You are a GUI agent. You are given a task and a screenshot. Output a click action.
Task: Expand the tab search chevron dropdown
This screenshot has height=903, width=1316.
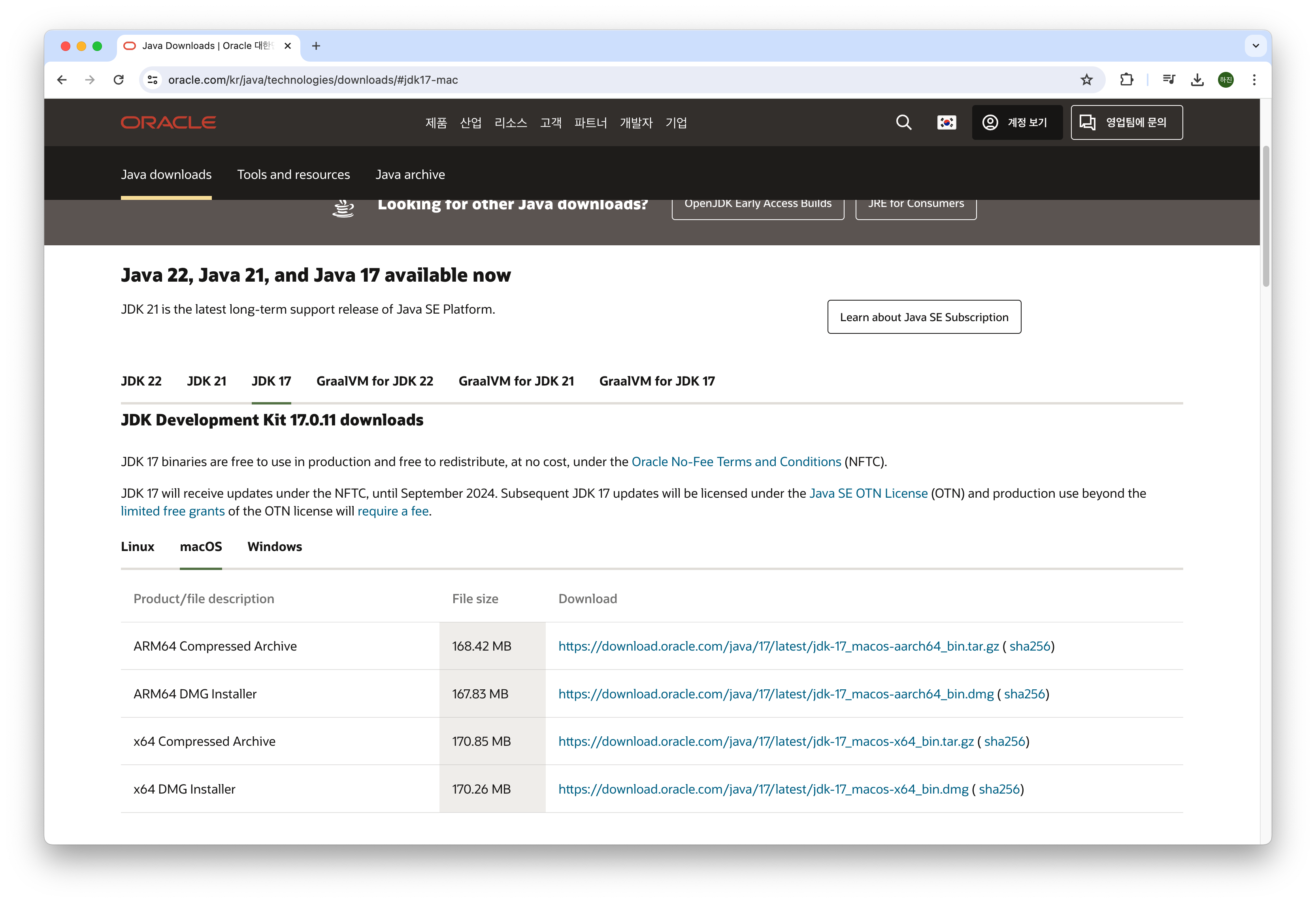pos(1256,46)
